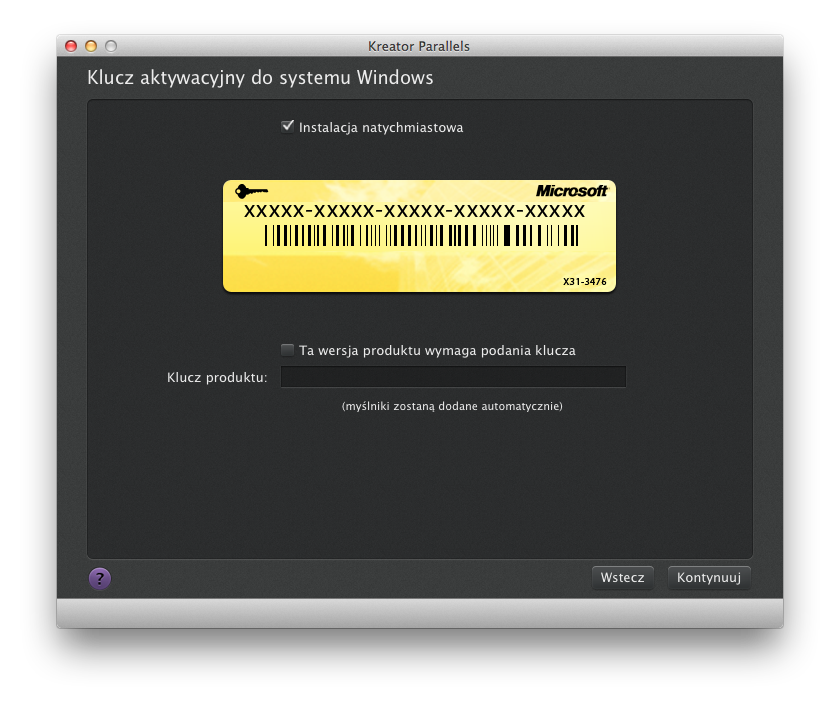Click the 'Klucz produktu:' field label
840x707 pixels.
(x=217, y=377)
